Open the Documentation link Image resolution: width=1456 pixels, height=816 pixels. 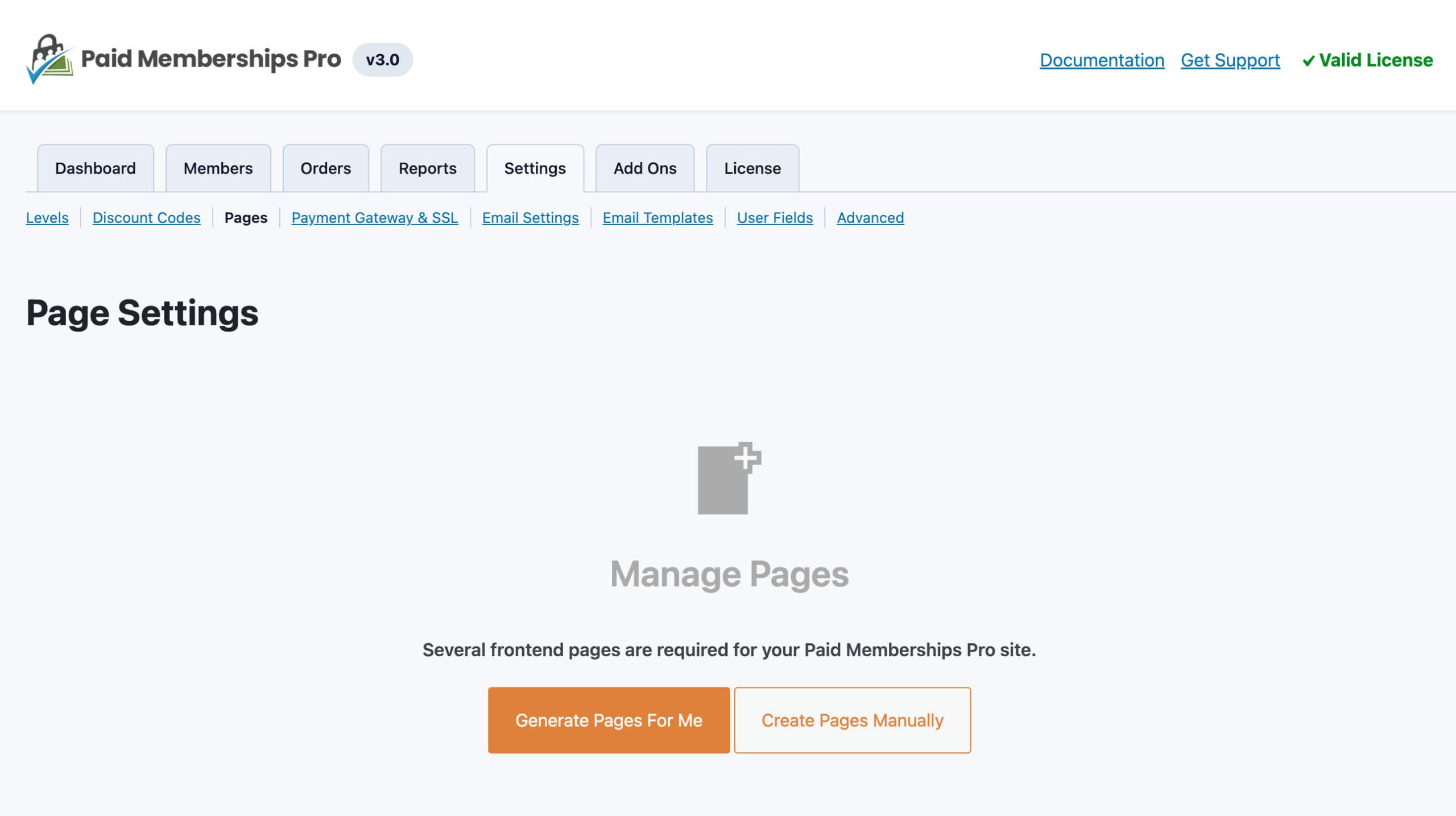click(x=1102, y=59)
